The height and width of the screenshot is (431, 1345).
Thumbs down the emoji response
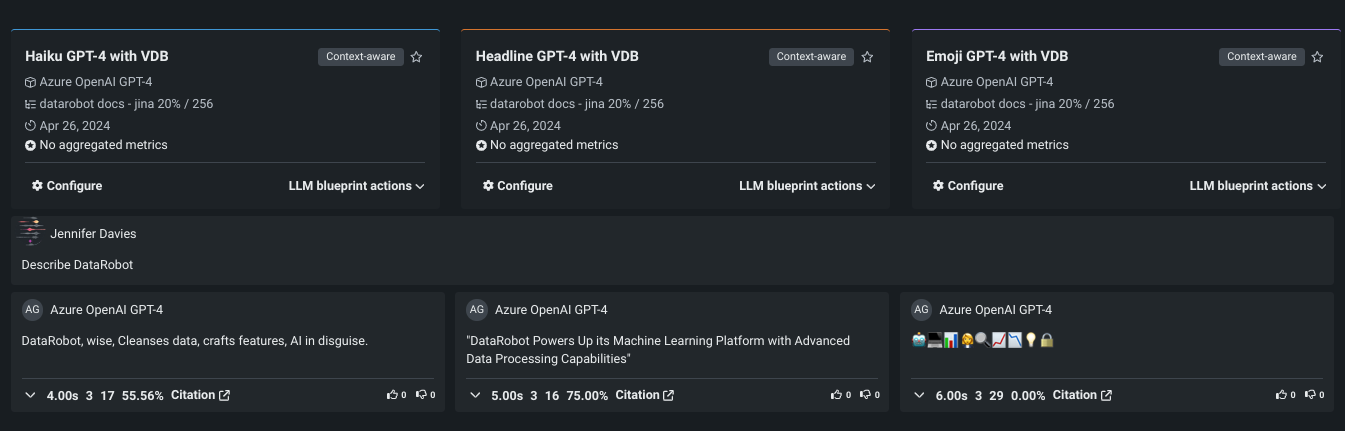pyautogui.click(x=1309, y=395)
